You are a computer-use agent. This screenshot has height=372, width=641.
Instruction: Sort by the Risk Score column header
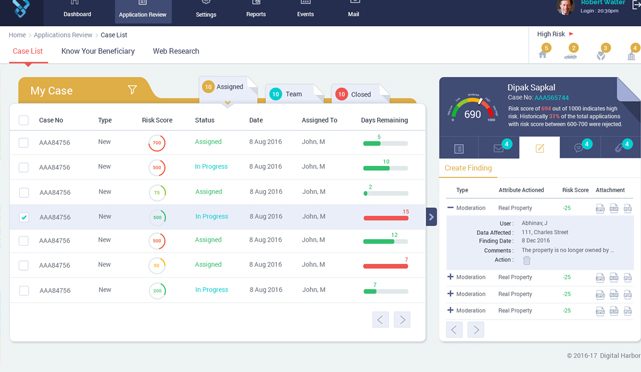click(157, 120)
